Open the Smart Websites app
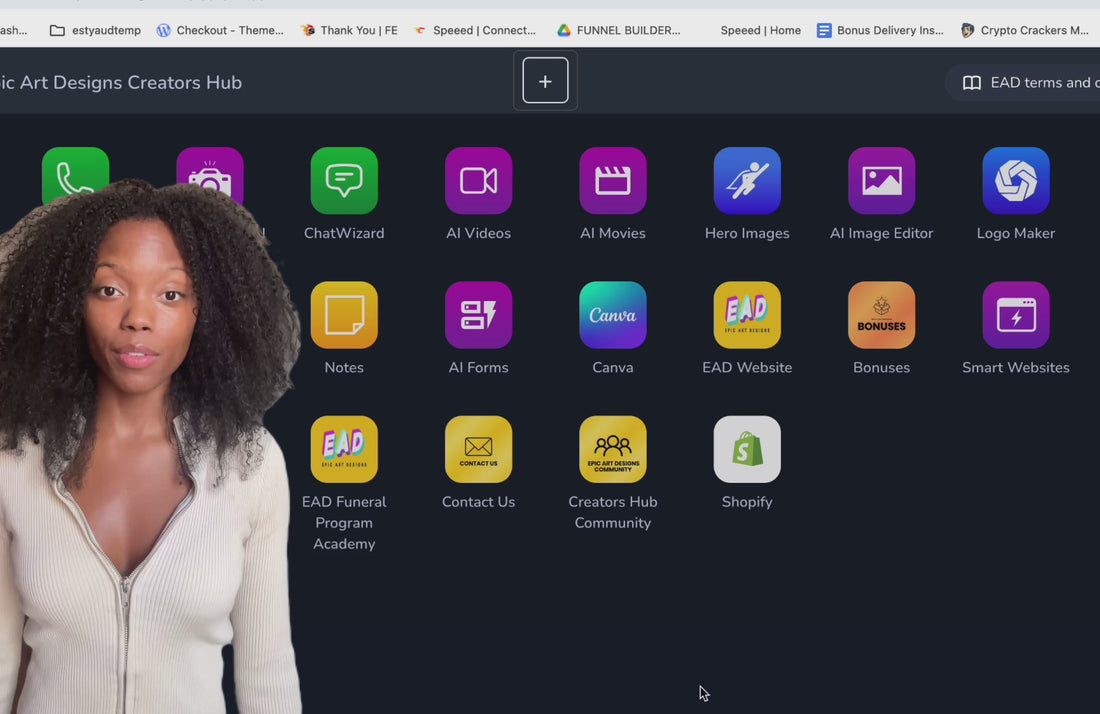1100x714 pixels. [x=1016, y=315]
